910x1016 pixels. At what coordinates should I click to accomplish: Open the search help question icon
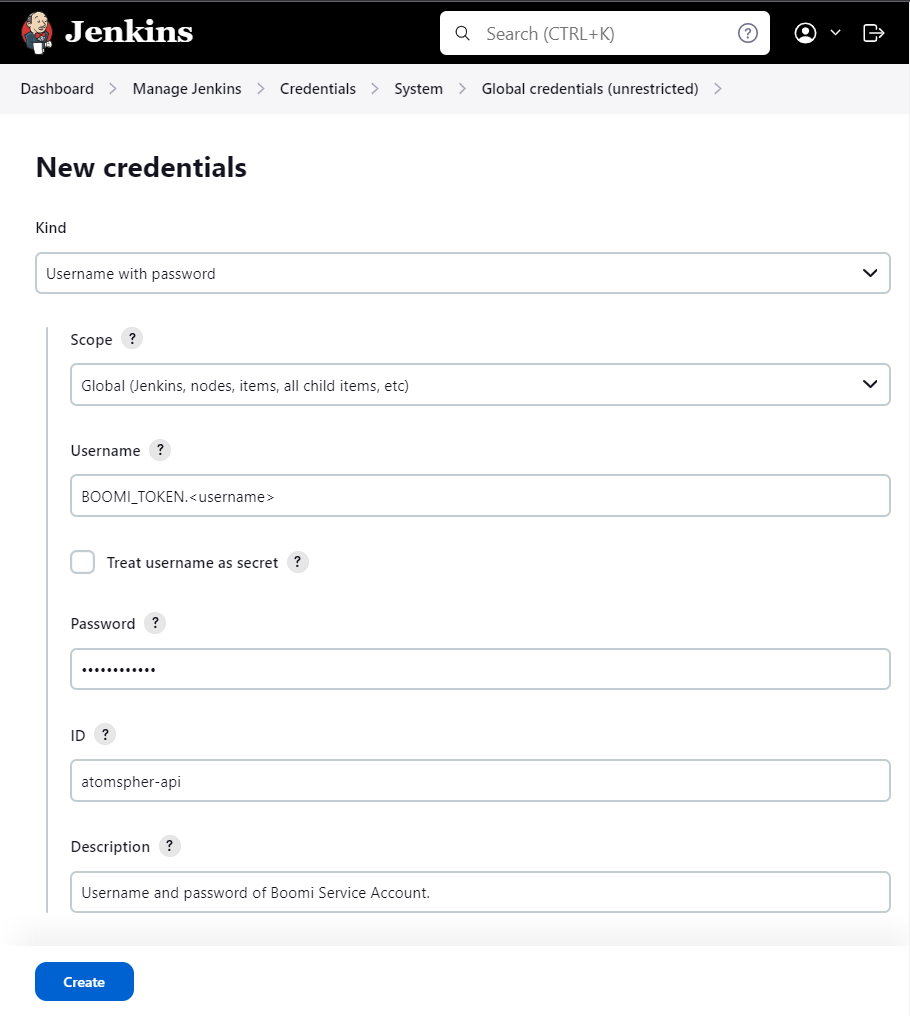[747, 33]
